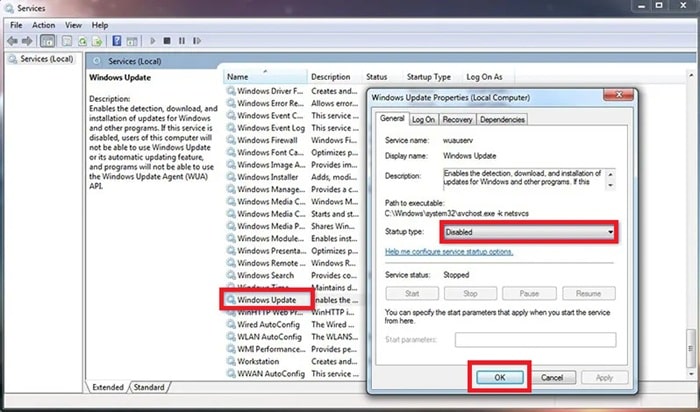Open Help via the blue question-mark icon
700x412 pixels.
tap(117, 41)
